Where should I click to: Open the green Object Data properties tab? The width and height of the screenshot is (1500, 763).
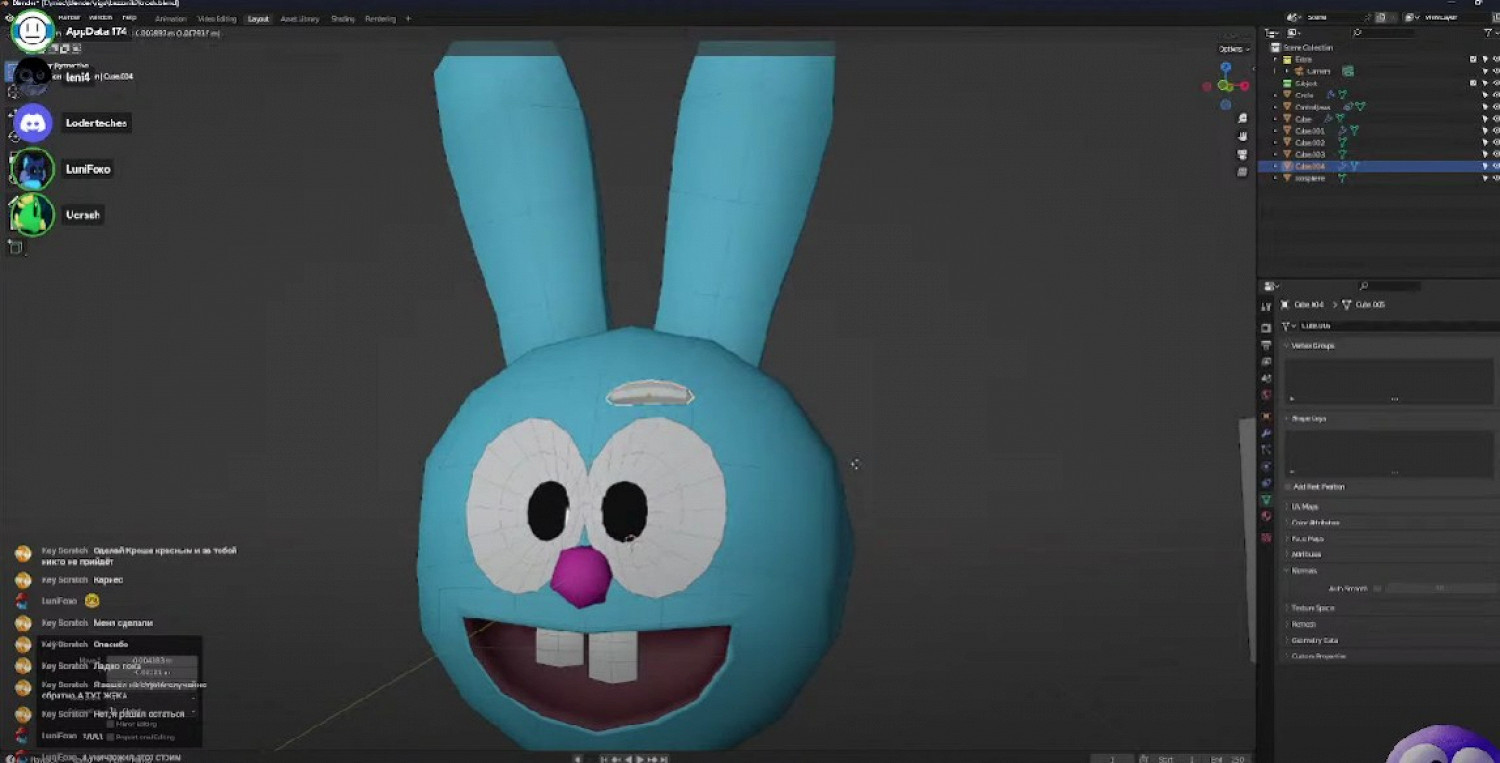[1266, 499]
